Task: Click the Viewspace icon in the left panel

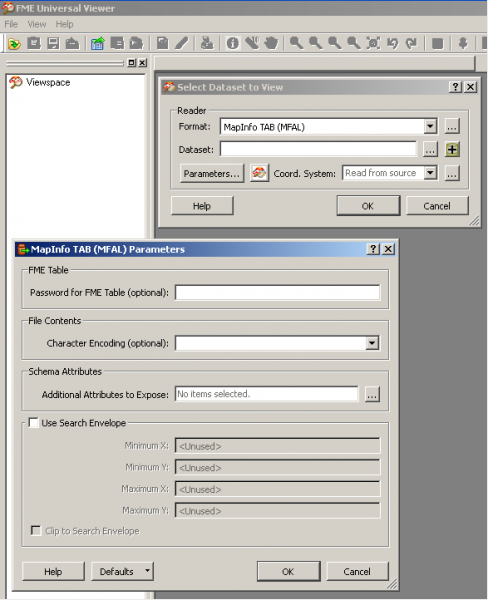Action: (x=16, y=82)
